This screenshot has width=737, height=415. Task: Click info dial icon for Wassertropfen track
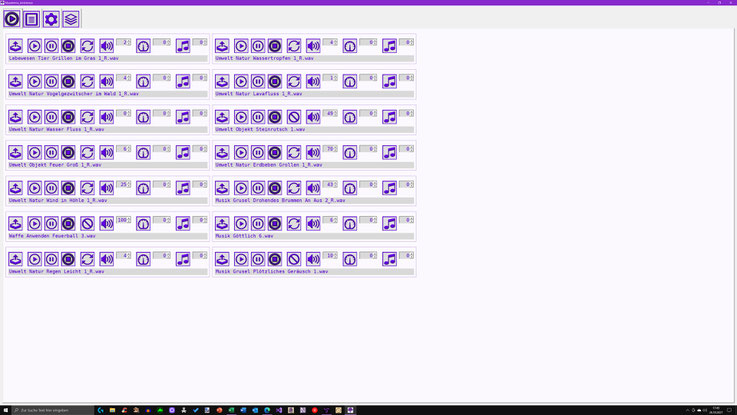(350, 46)
